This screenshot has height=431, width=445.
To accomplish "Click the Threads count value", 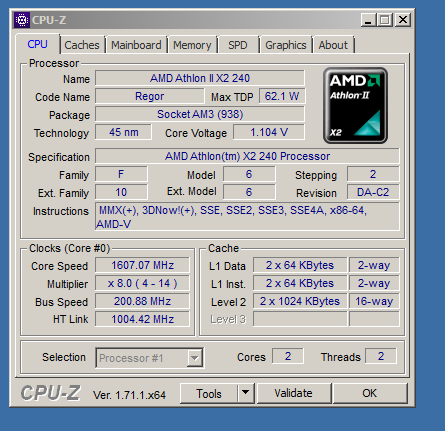I will 381,356.
